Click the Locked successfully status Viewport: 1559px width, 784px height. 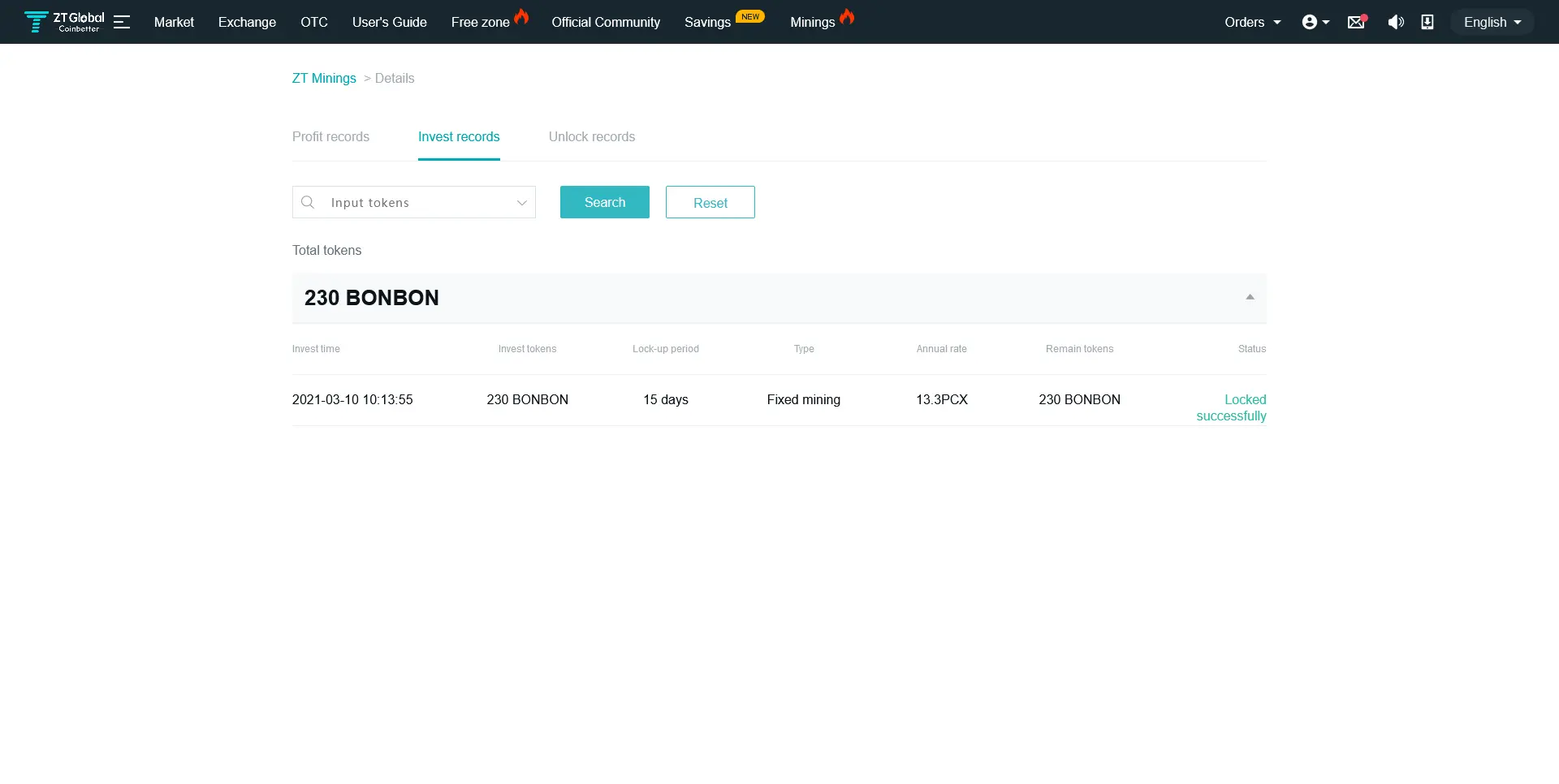coord(1231,407)
